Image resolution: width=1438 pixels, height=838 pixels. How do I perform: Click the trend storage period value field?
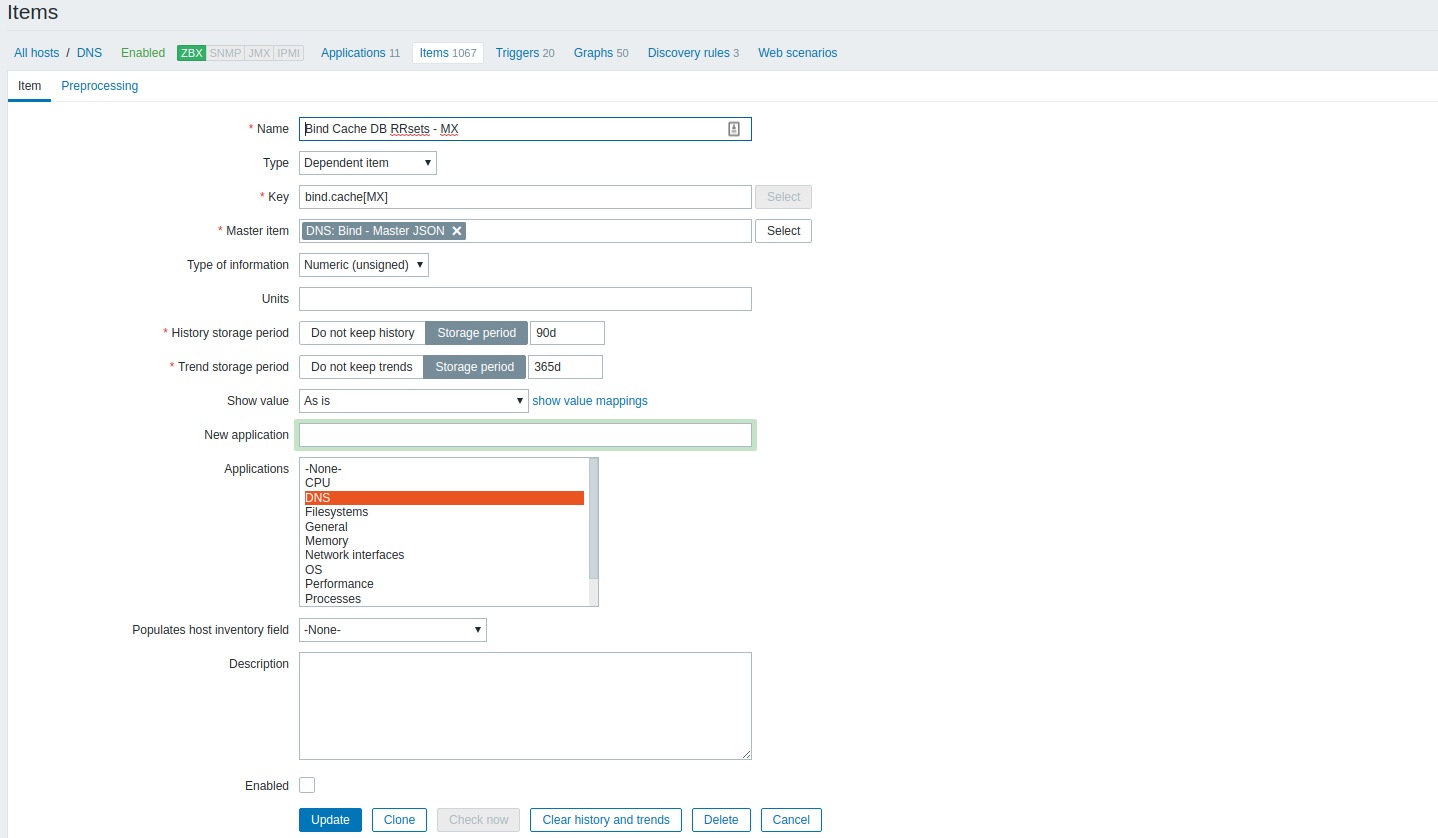[565, 367]
